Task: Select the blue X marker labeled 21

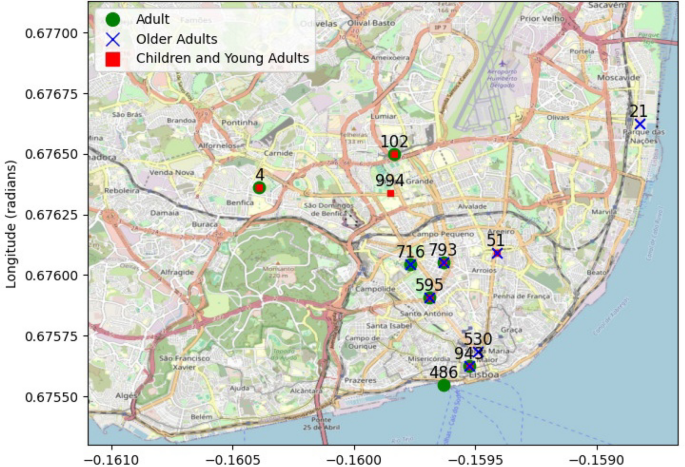Action: [x=640, y=124]
